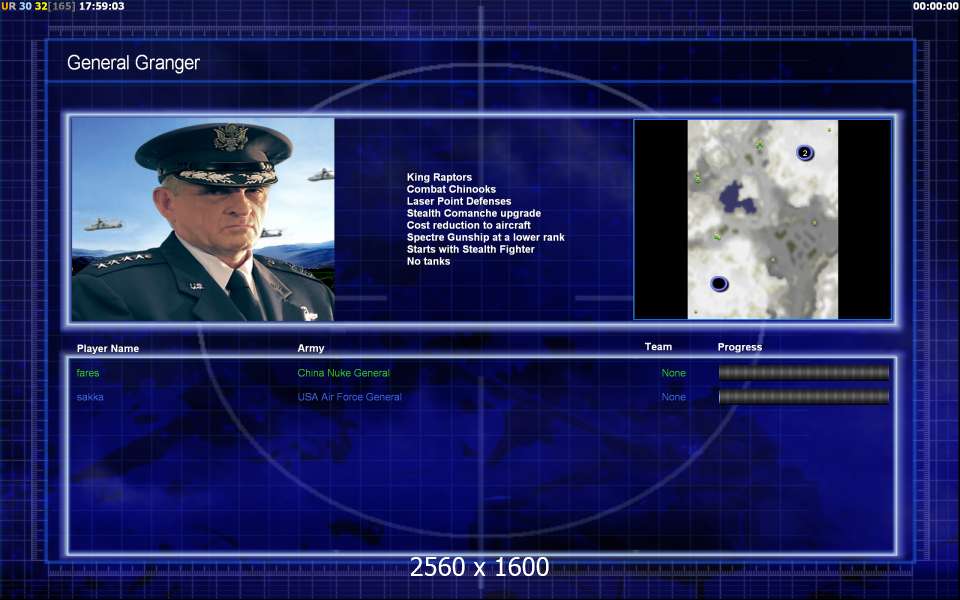Click the helicopter right of the general's cap
Screen dimensions: 960x600
click(x=320, y=175)
